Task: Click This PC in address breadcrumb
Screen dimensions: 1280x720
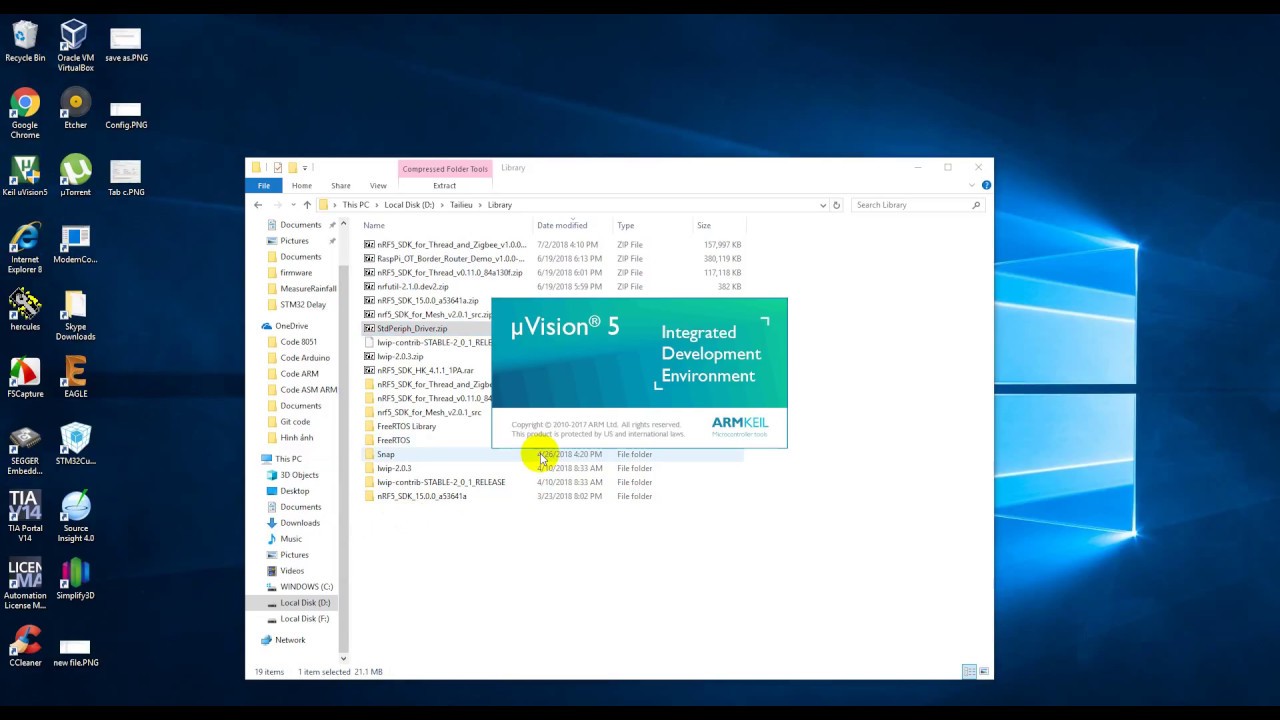Action: click(355, 205)
